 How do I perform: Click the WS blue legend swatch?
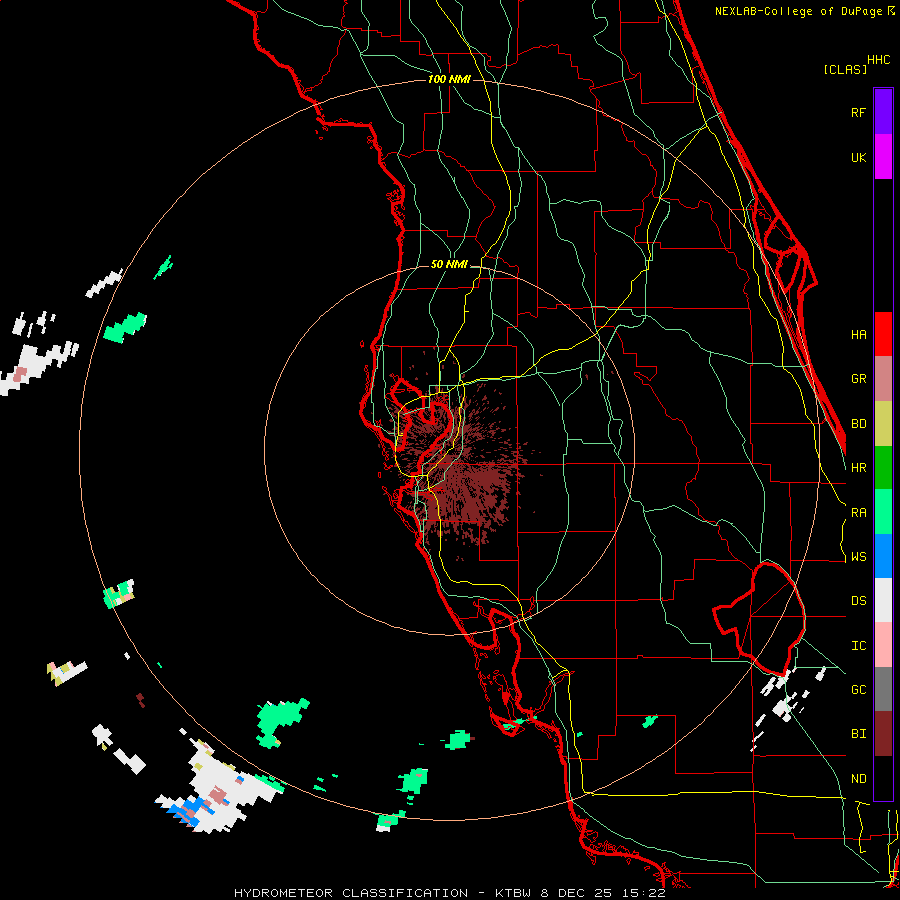(883, 556)
